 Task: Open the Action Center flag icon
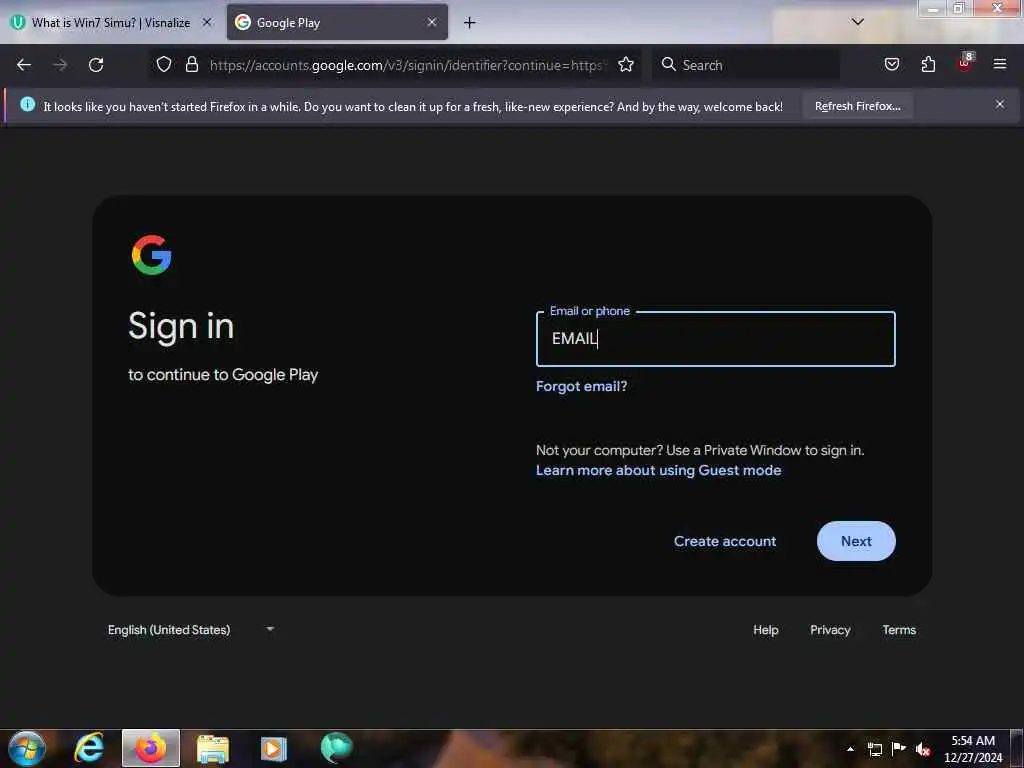[x=899, y=748]
